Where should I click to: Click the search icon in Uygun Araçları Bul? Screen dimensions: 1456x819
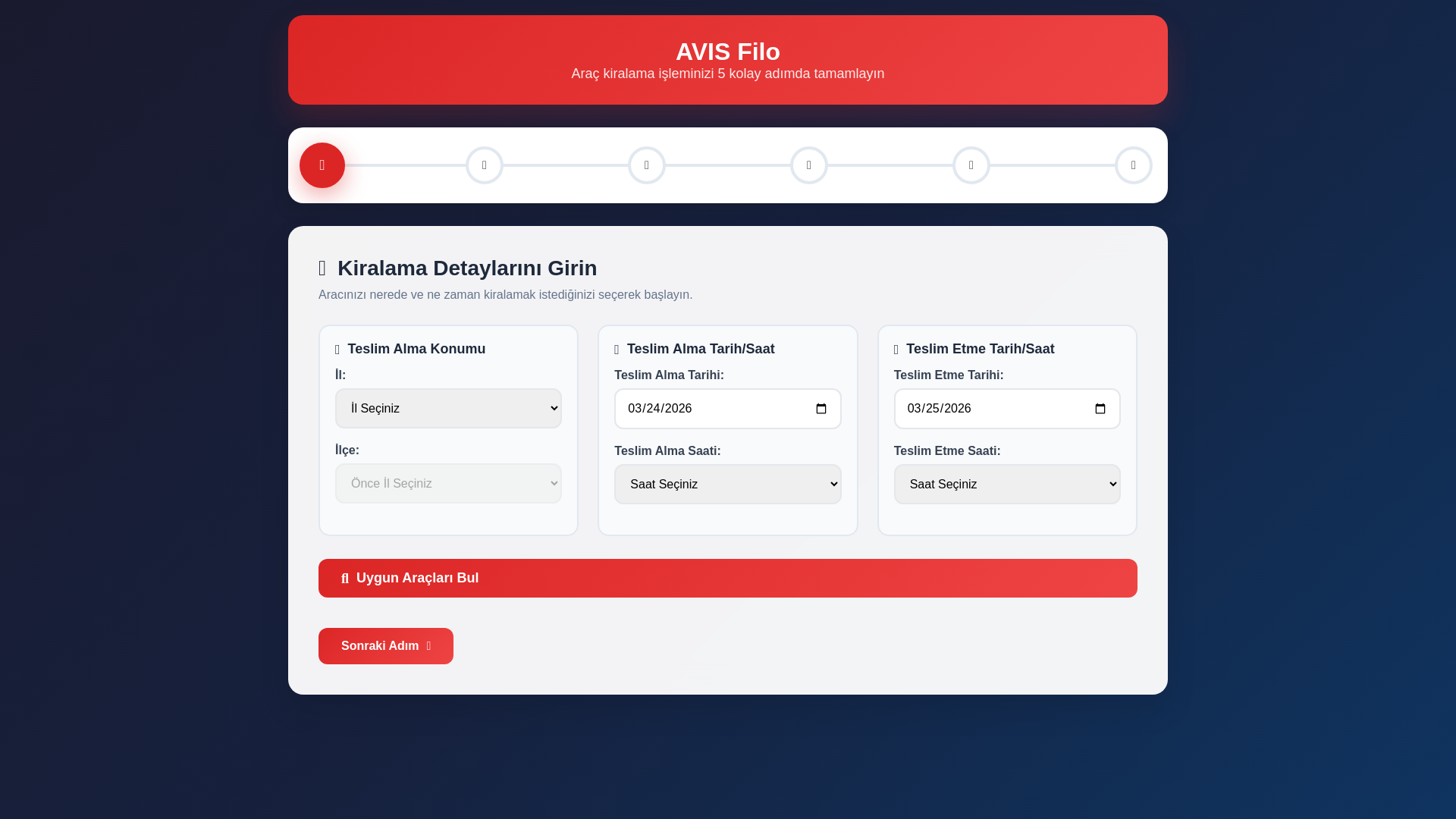click(x=345, y=579)
